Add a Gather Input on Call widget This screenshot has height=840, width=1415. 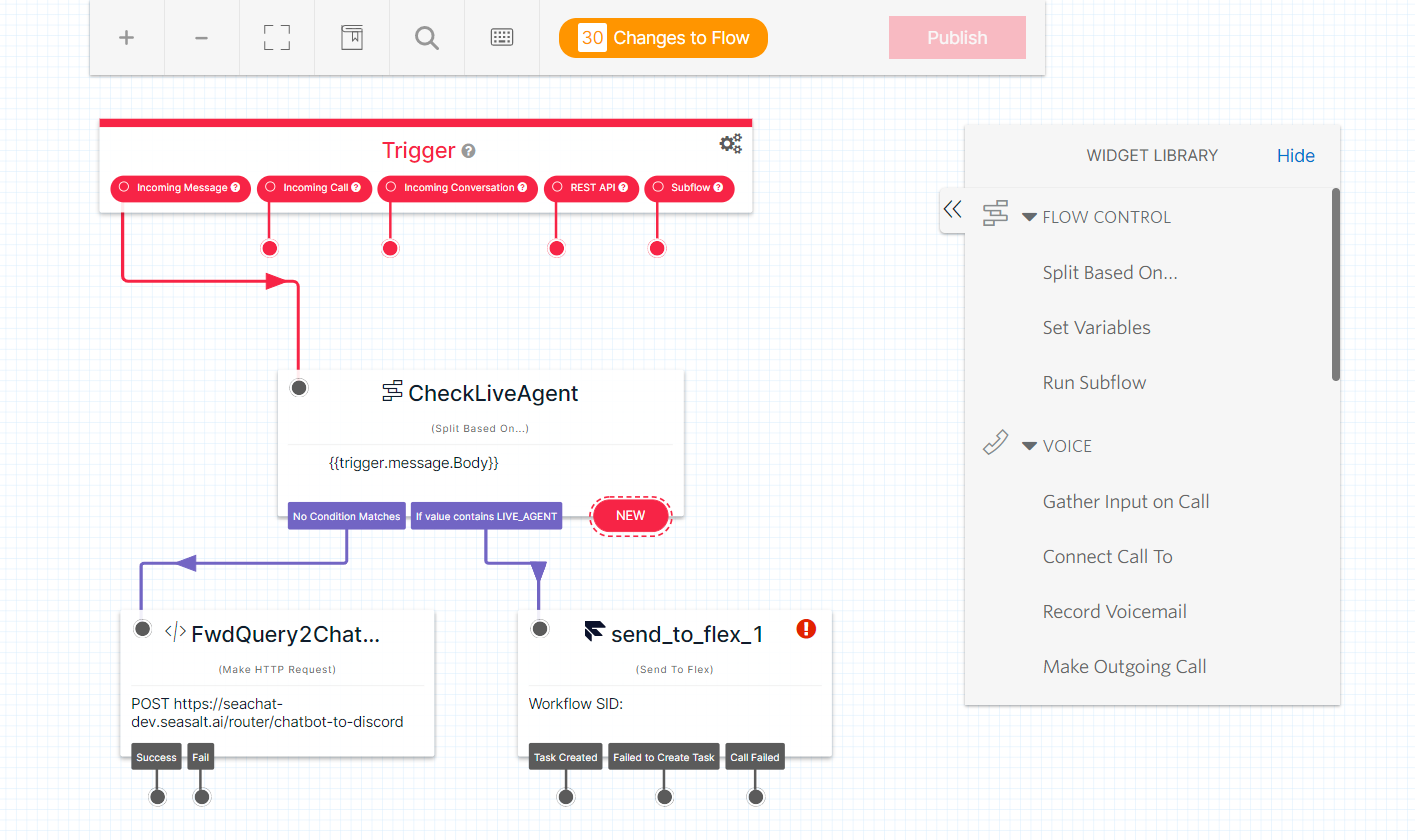[1125, 501]
